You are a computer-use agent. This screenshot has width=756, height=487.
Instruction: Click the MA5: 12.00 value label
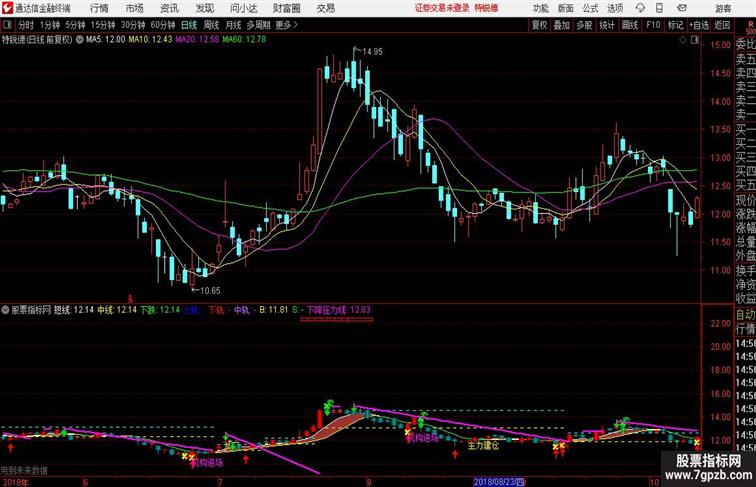[106, 40]
